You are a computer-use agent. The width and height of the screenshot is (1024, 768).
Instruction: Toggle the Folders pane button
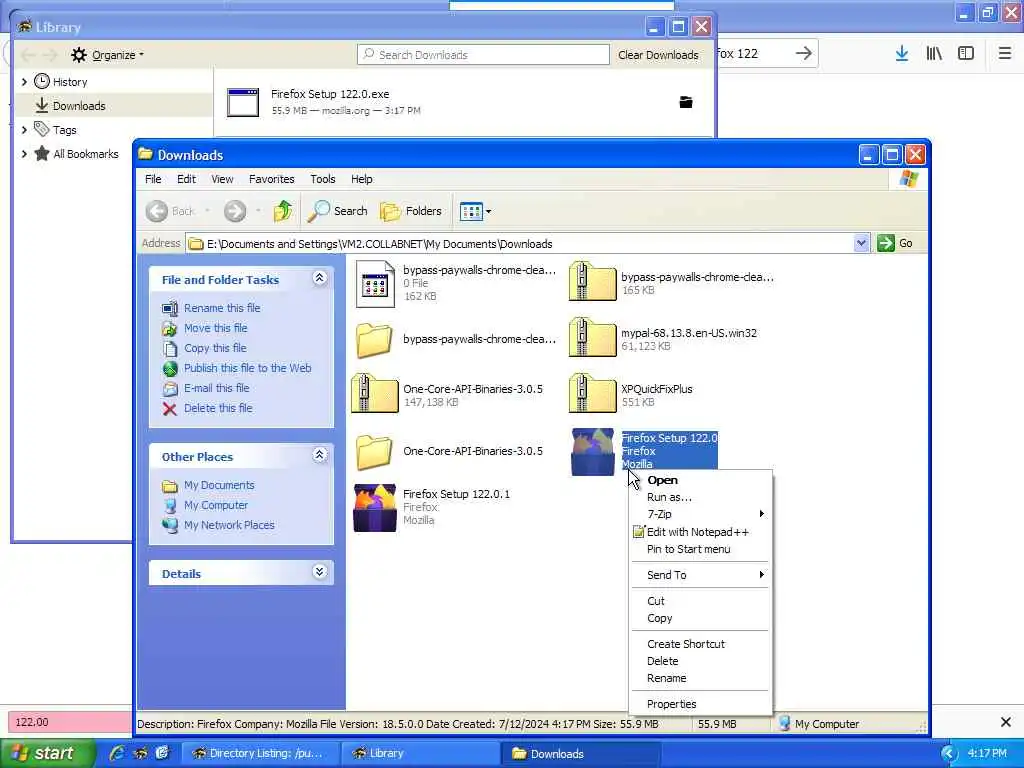coord(411,211)
